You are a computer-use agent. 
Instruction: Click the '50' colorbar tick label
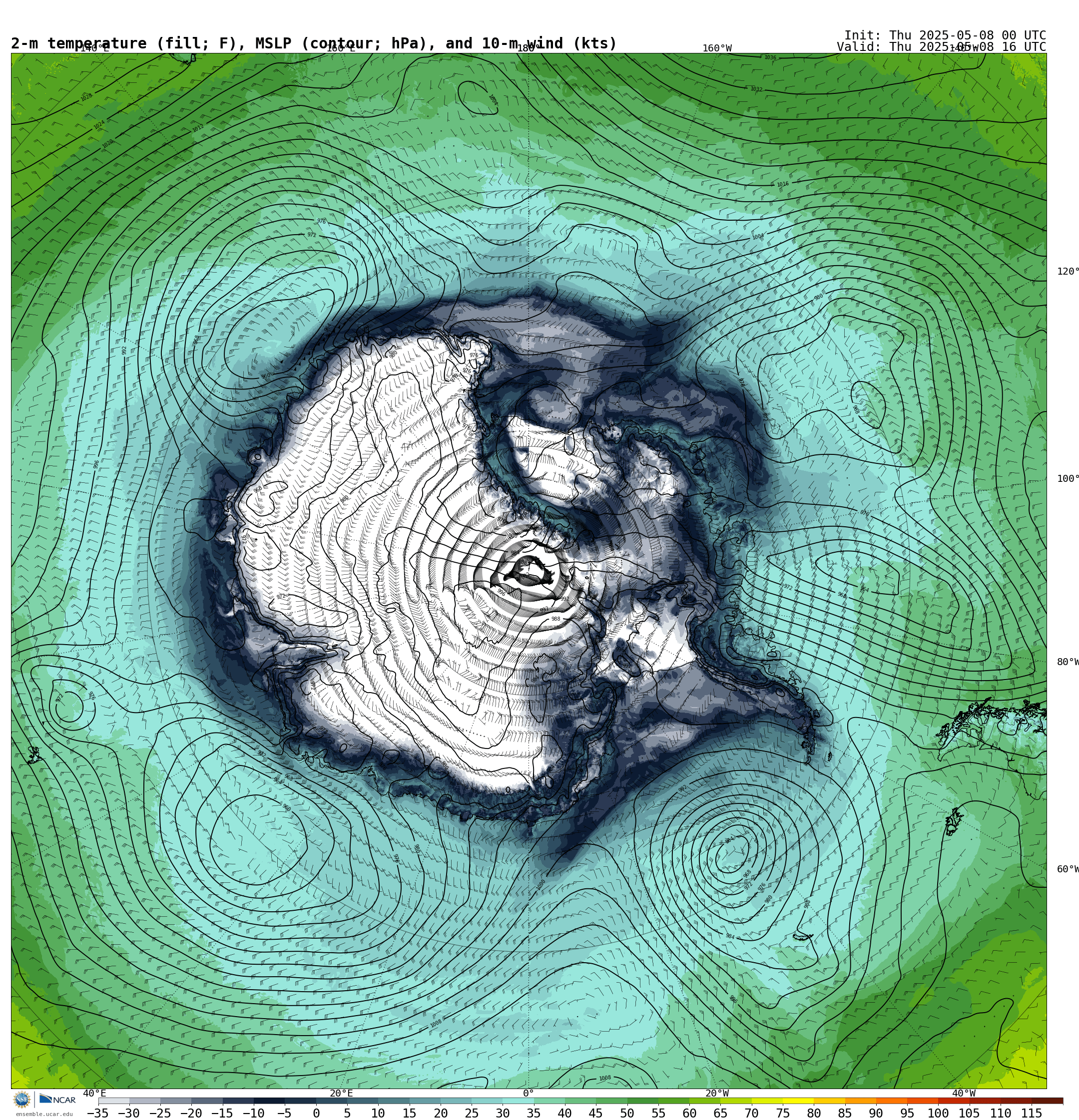click(627, 1113)
